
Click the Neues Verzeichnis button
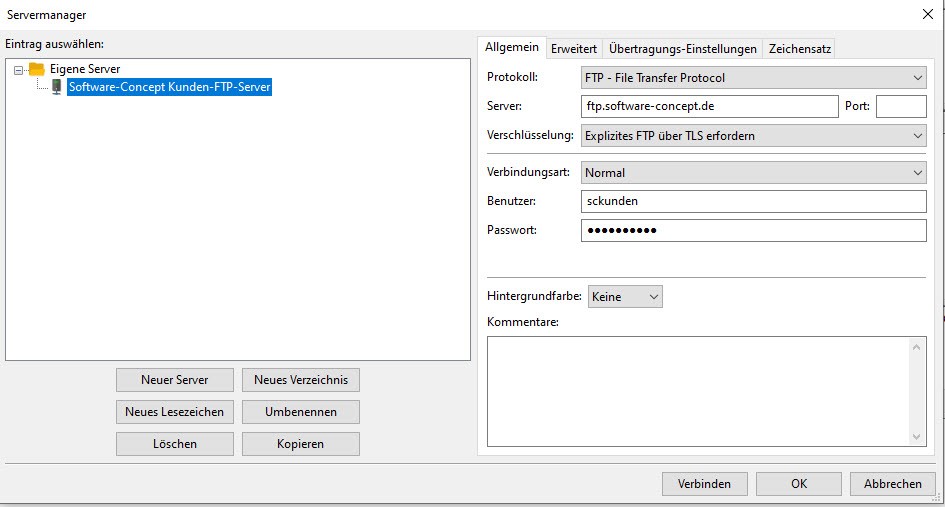301,380
